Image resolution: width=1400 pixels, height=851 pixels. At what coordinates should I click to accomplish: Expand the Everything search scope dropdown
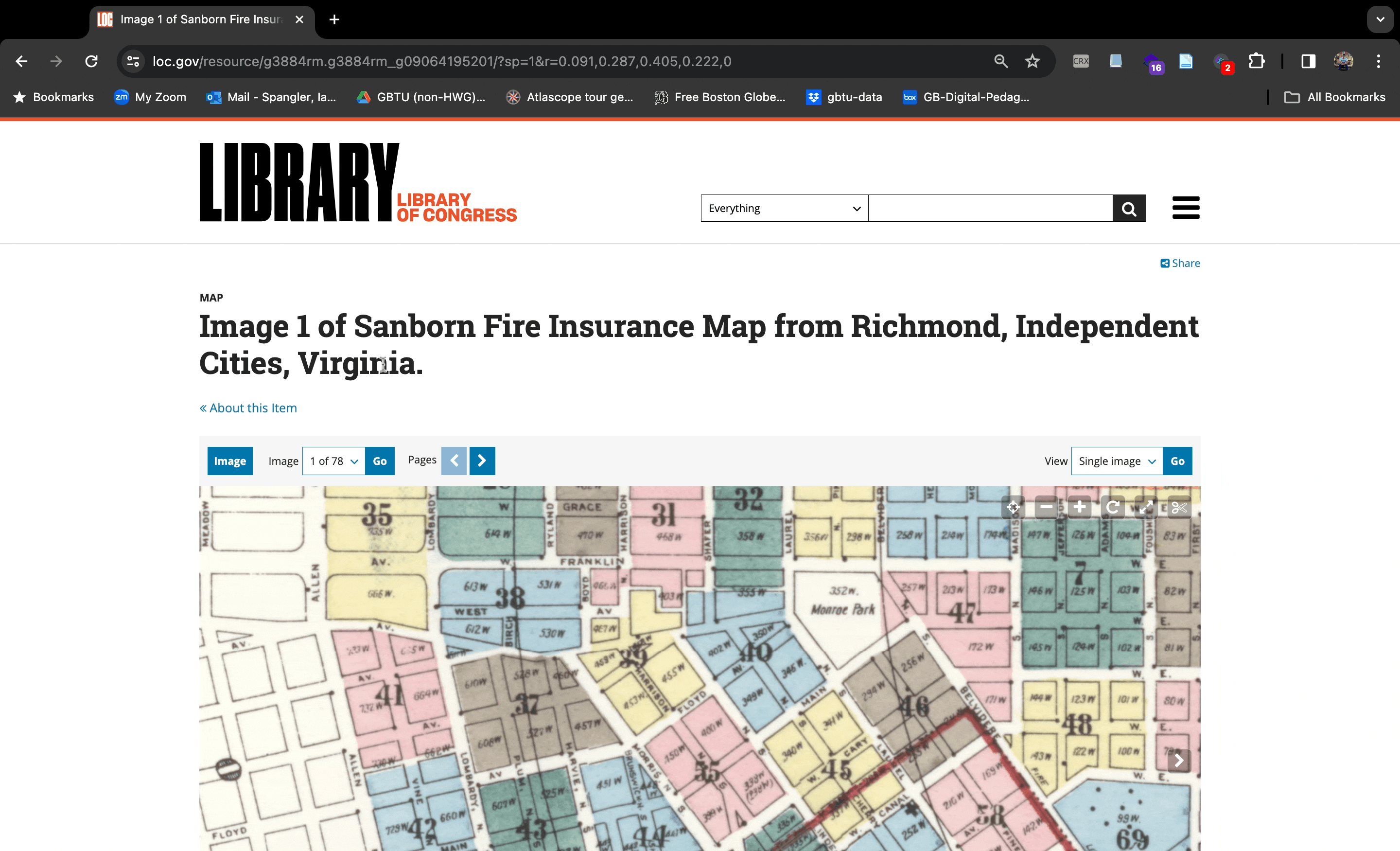pos(784,208)
